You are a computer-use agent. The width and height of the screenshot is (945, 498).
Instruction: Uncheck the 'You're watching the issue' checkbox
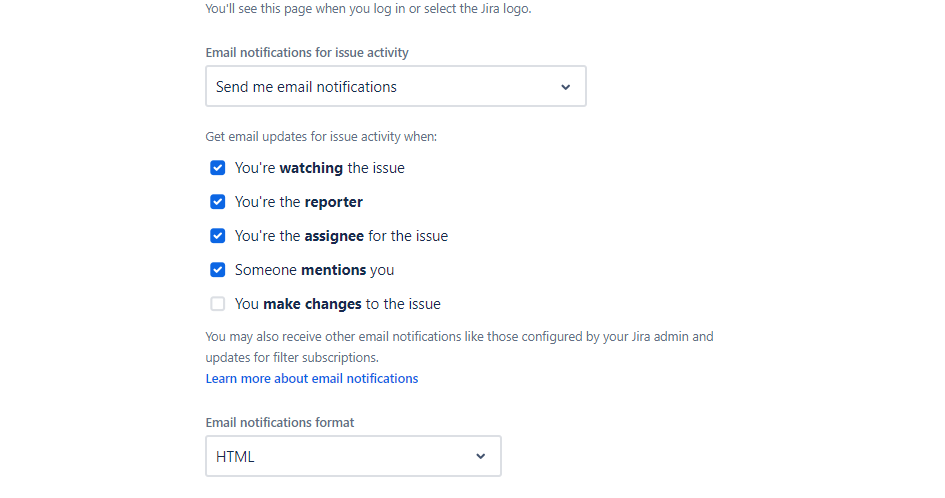[x=218, y=168]
